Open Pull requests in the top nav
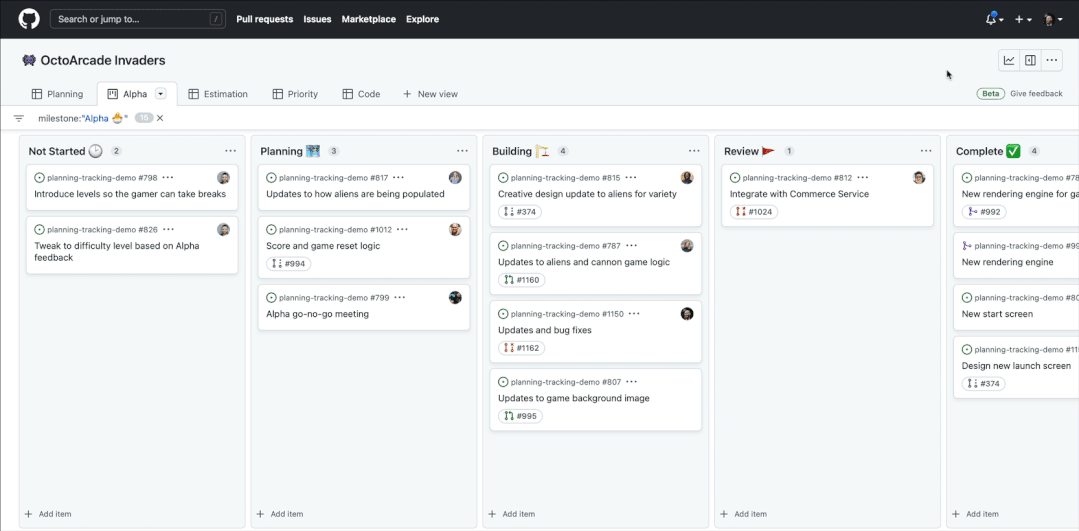 pos(264,19)
